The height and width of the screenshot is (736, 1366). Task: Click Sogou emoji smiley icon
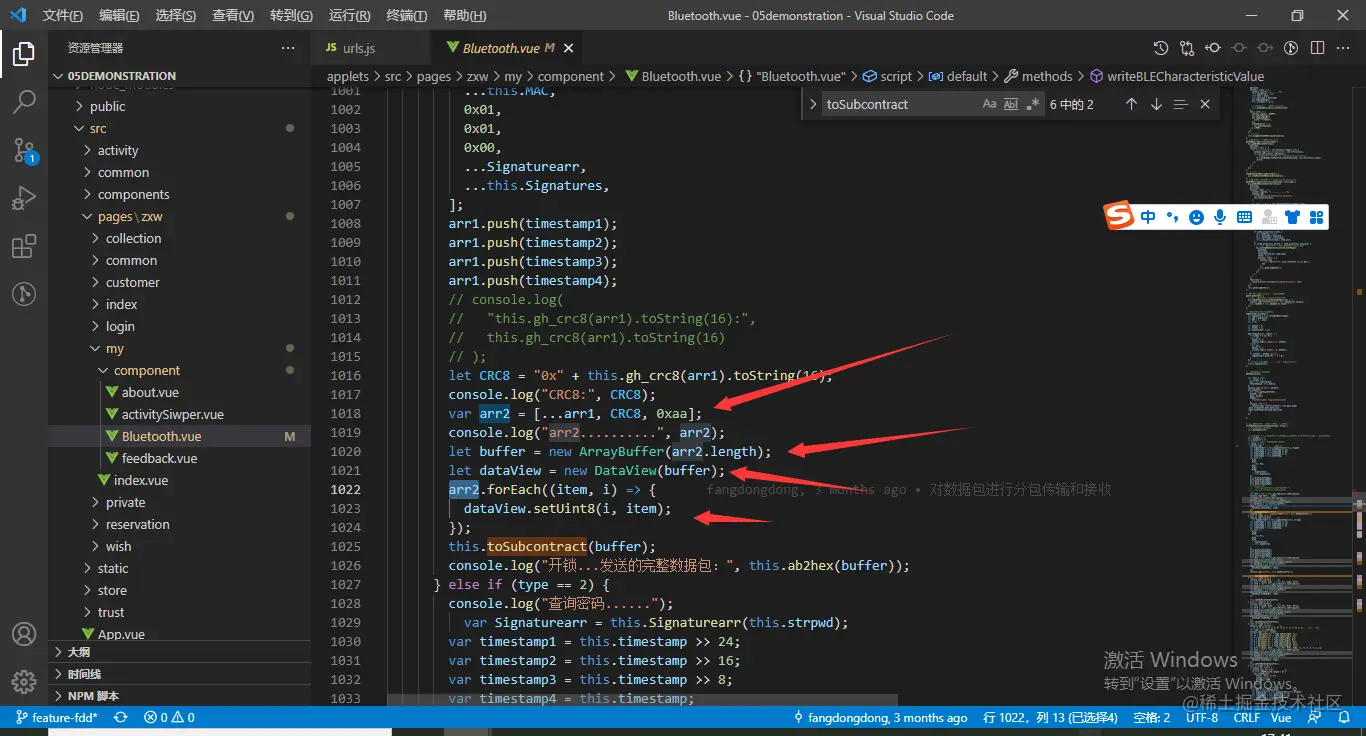tap(1196, 217)
